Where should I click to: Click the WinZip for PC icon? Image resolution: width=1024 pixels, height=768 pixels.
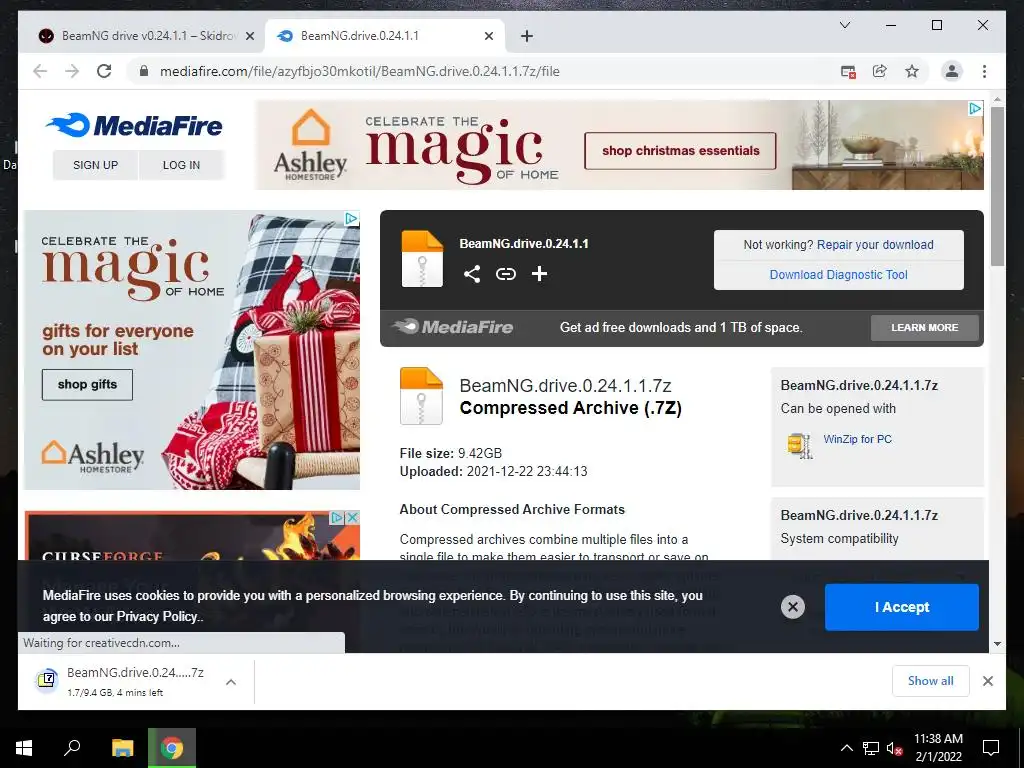coord(799,445)
